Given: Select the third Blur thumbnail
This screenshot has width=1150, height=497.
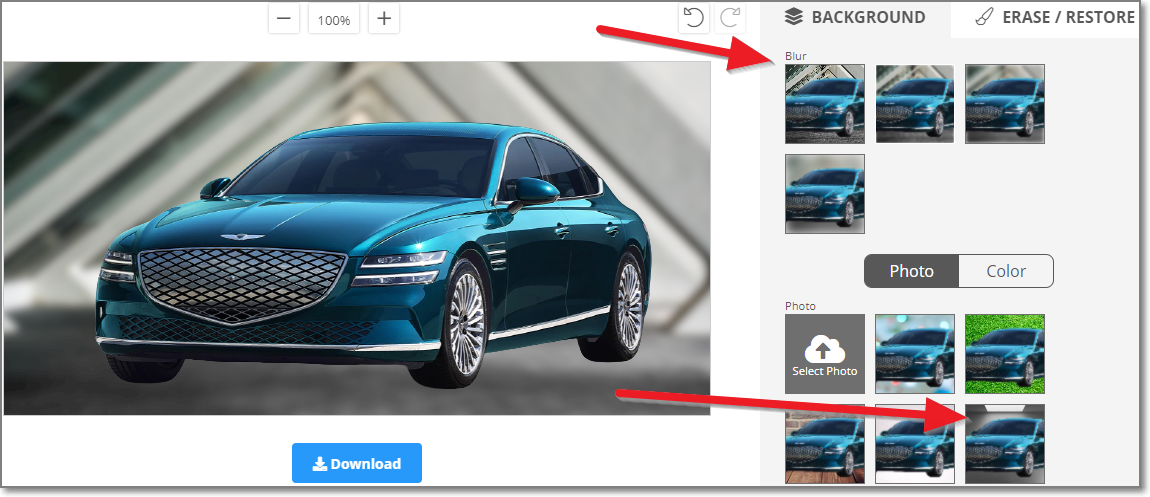Looking at the screenshot, I should pyautogui.click(x=1005, y=104).
